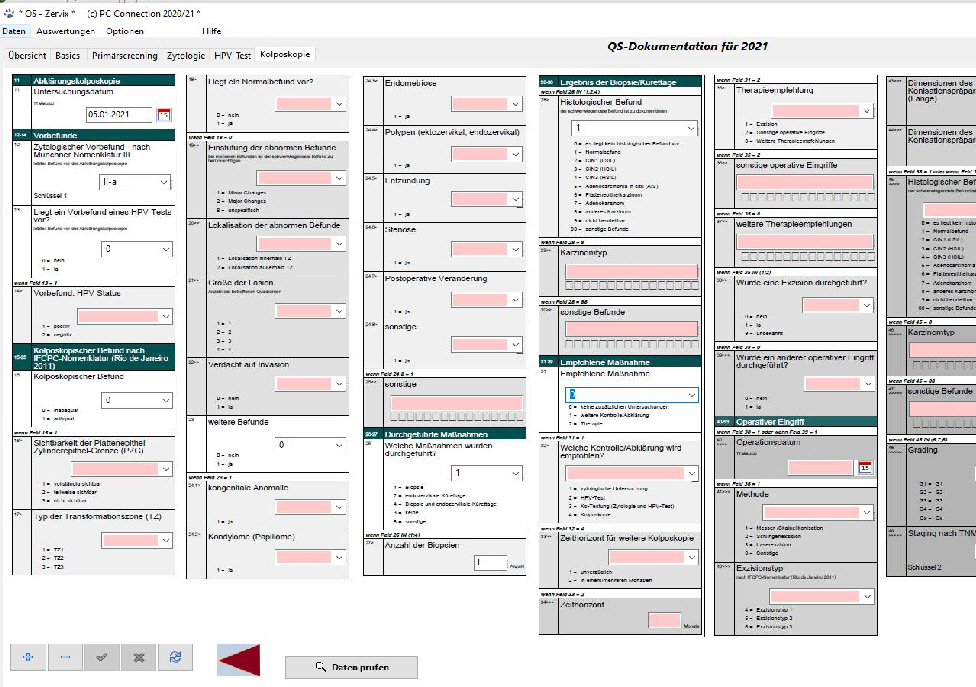Click the confirm checkmark icon
The image size is (976, 687).
coord(101,657)
